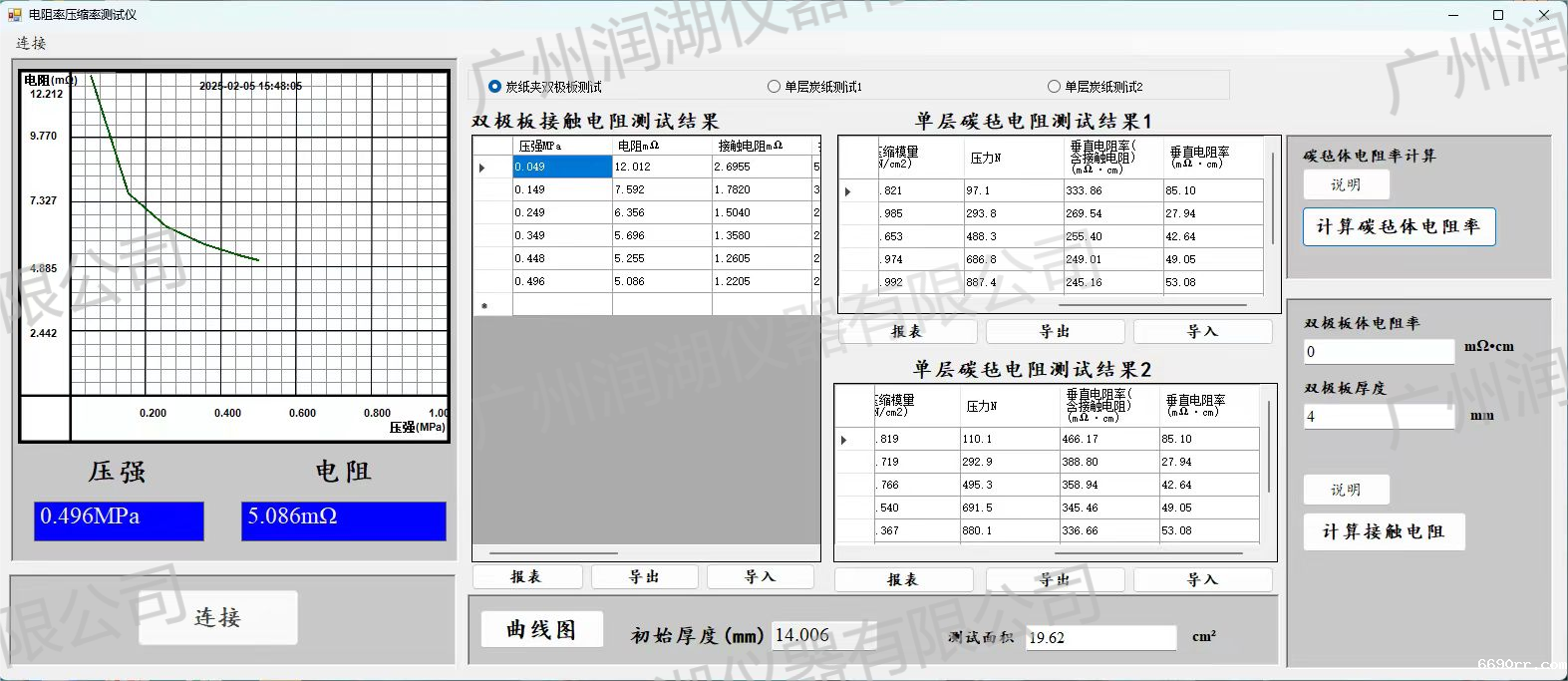This screenshot has width=1568, height=681.
Task: Click 计算碳毡体电阻率 button
Action: pyautogui.click(x=1399, y=227)
